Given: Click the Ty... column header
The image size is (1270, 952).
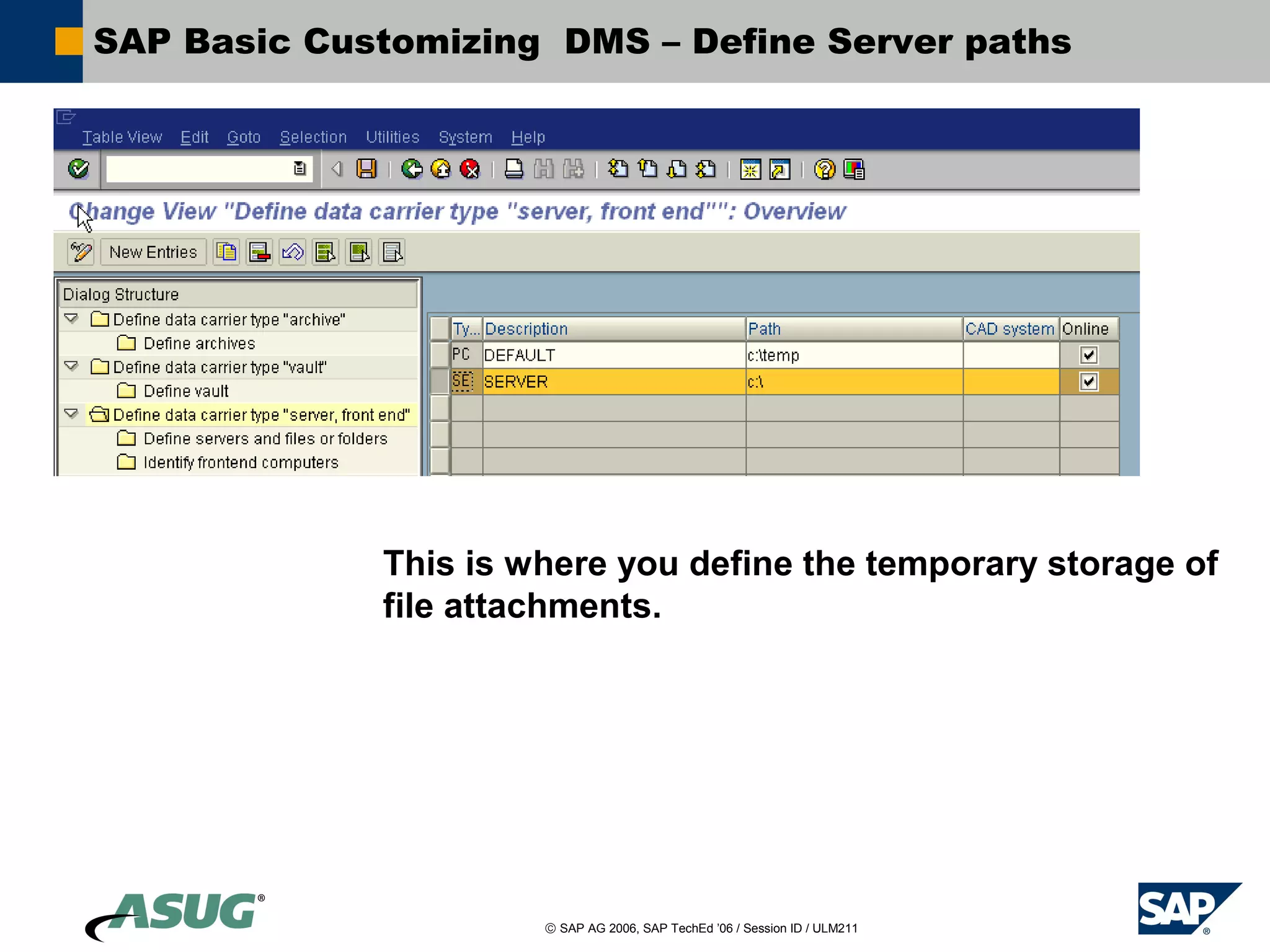Looking at the screenshot, I should coord(466,329).
